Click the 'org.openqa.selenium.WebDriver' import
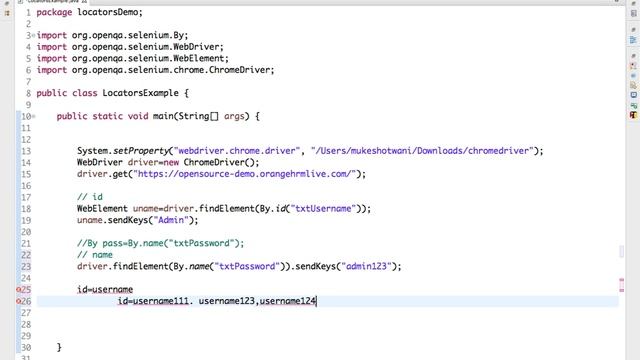 coord(147,47)
